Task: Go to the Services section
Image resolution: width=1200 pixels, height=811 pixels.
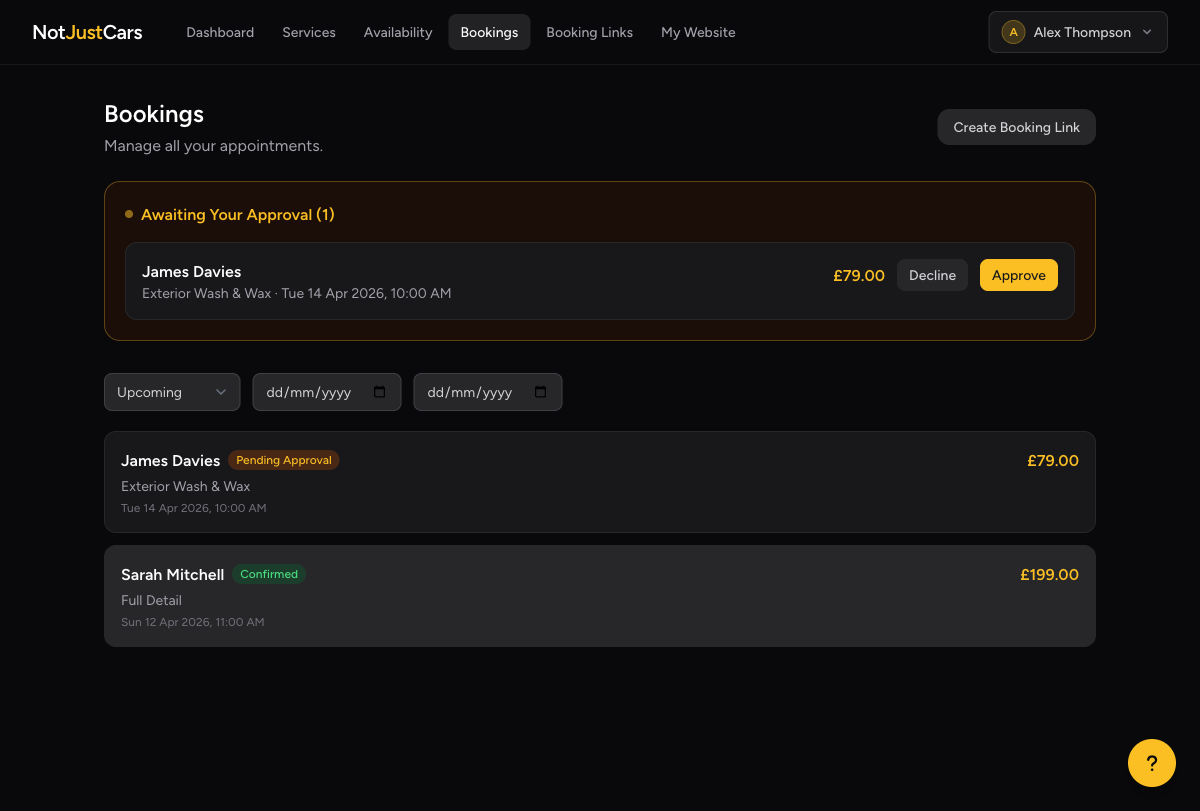Action: pyautogui.click(x=309, y=31)
